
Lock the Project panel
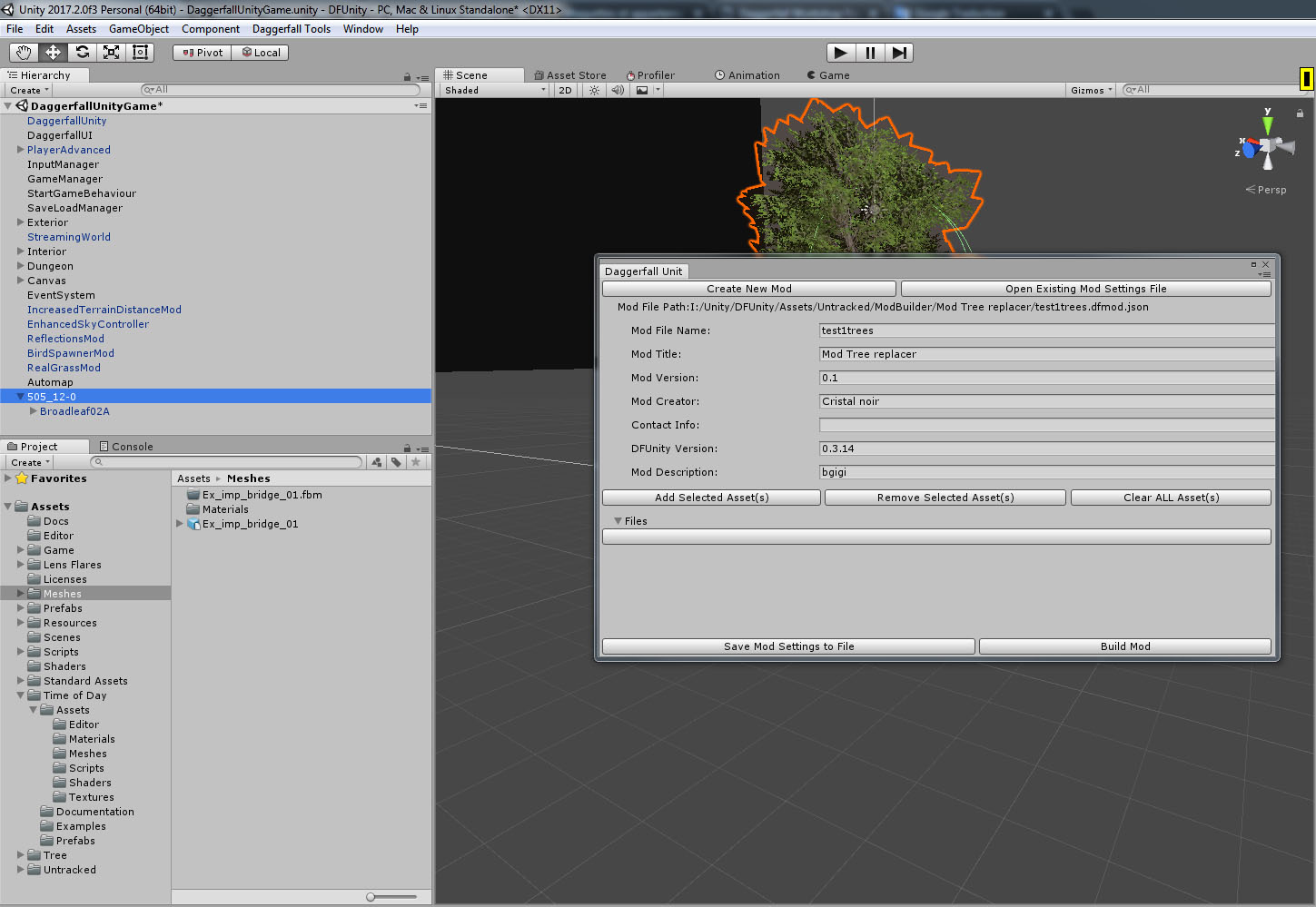[x=407, y=449]
